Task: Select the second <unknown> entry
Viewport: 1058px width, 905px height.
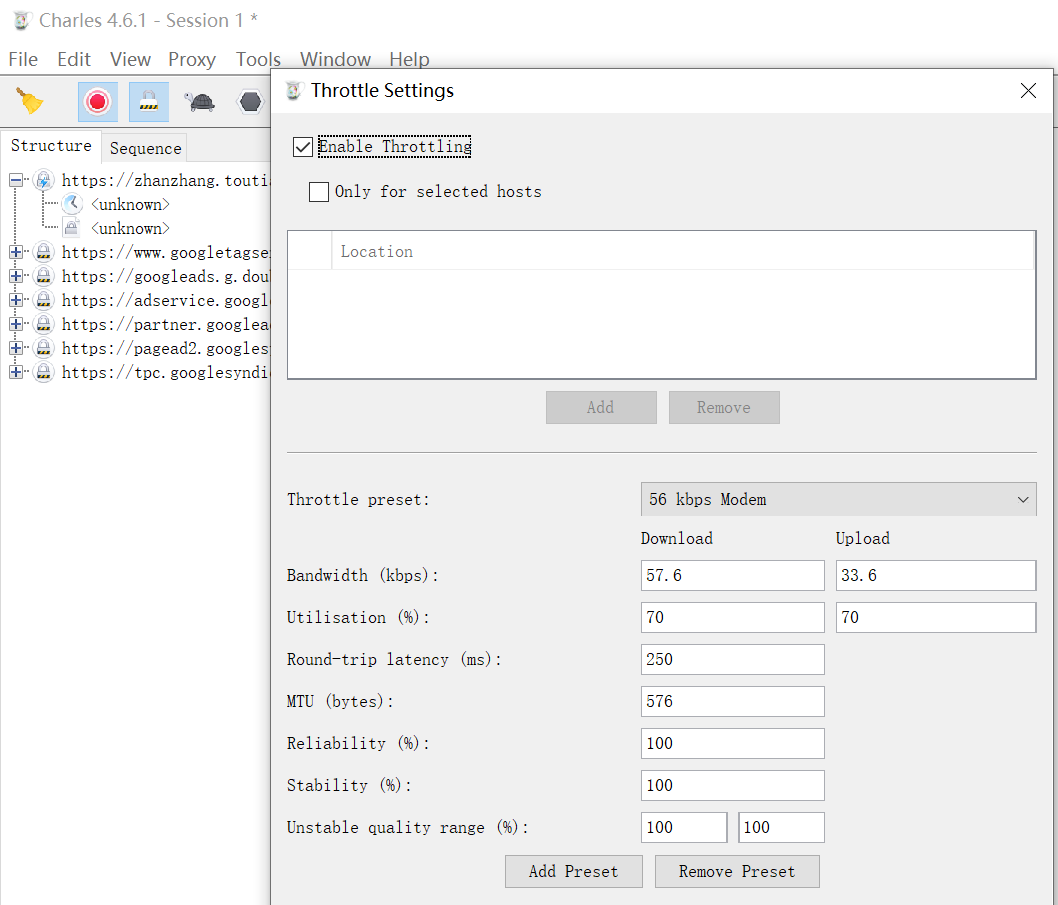Action: pos(130,228)
